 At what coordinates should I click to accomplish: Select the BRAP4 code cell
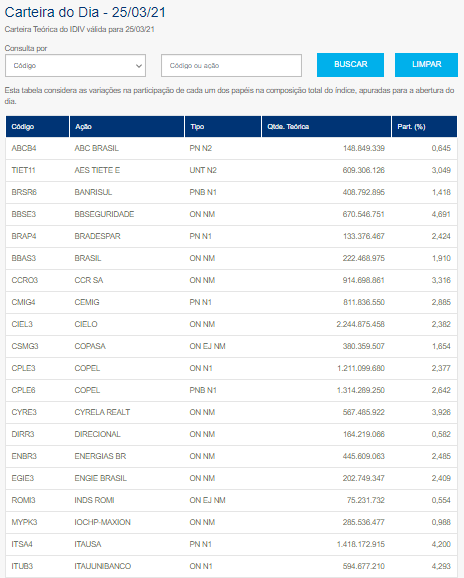tap(24, 236)
